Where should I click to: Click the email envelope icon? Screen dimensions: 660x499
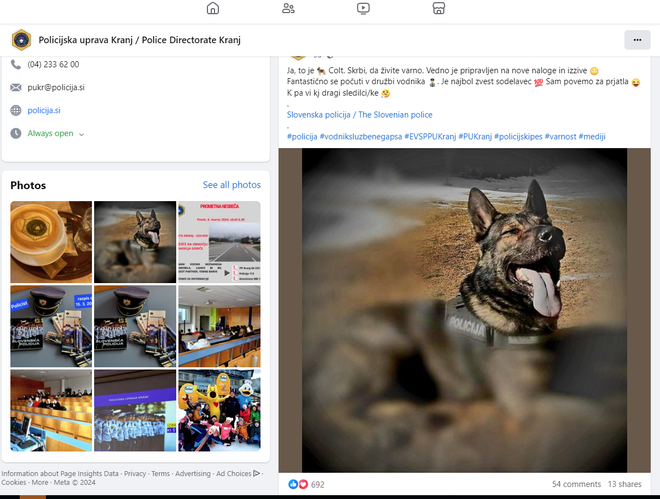click(16, 88)
